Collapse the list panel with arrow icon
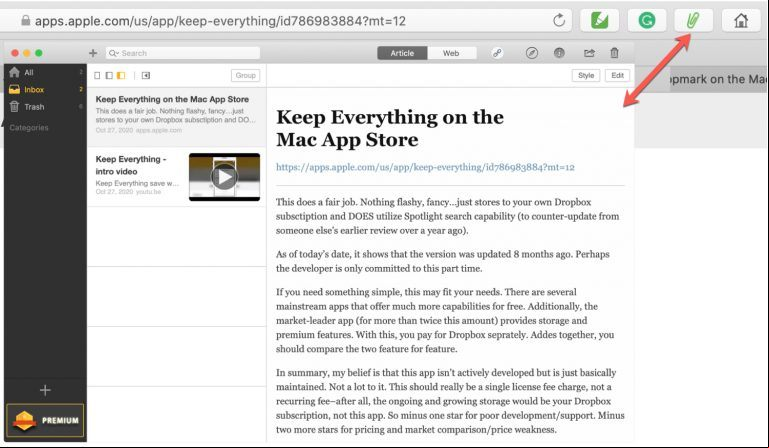Viewport: 769px width, 448px height. click(146, 76)
